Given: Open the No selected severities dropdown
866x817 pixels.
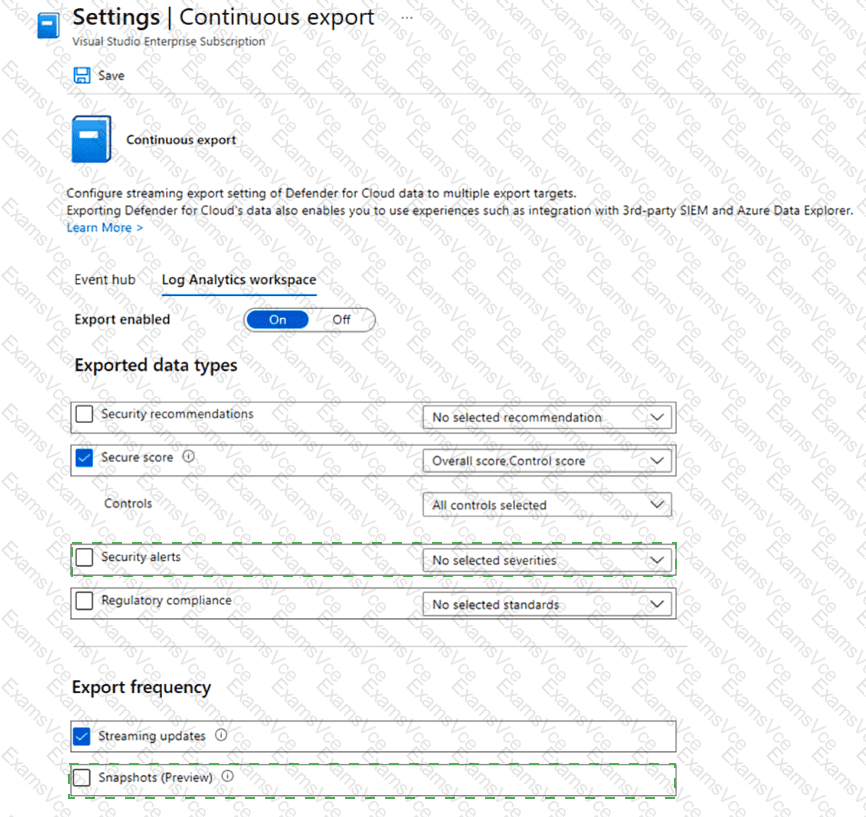Looking at the screenshot, I should point(546,560).
